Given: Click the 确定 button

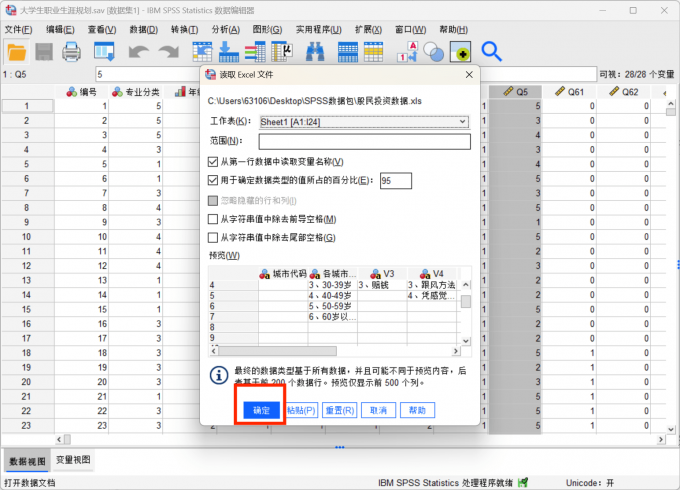Looking at the screenshot, I should (261, 410).
